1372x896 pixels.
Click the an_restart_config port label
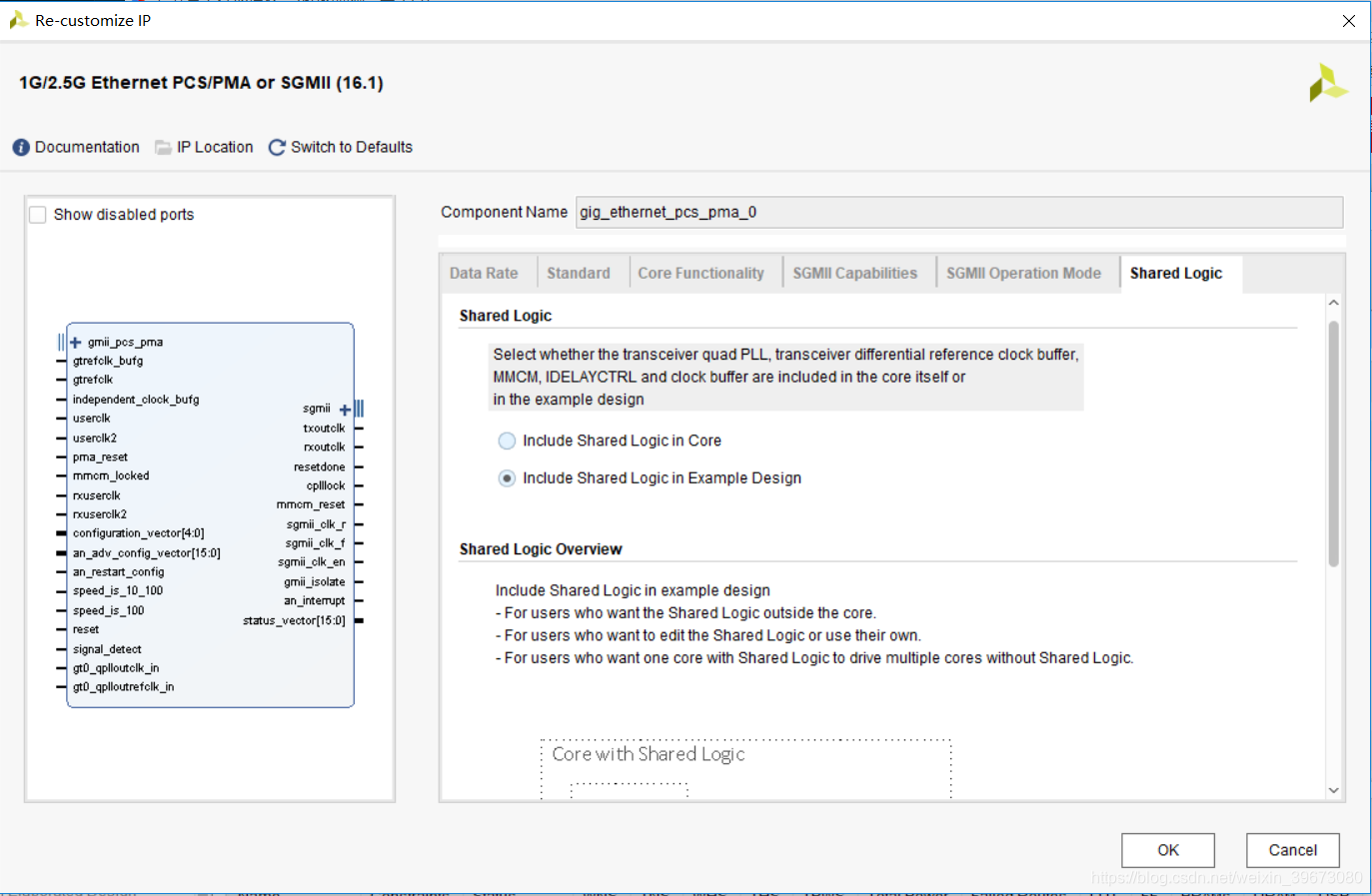(118, 572)
